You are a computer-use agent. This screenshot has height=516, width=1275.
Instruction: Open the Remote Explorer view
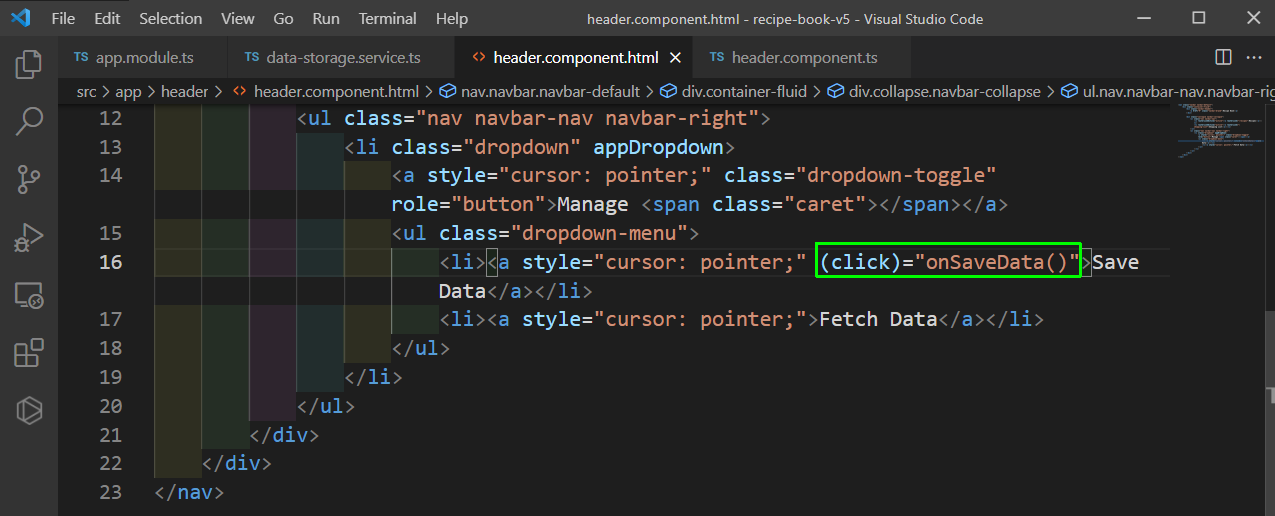(x=29, y=295)
